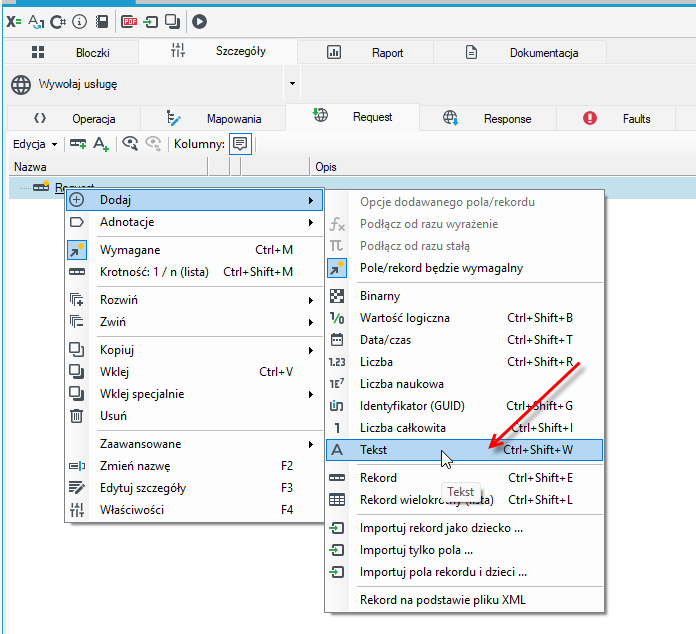Image resolution: width=696 pixels, height=634 pixels.
Task: Choose Wklej from context menu
Action: pos(194,372)
